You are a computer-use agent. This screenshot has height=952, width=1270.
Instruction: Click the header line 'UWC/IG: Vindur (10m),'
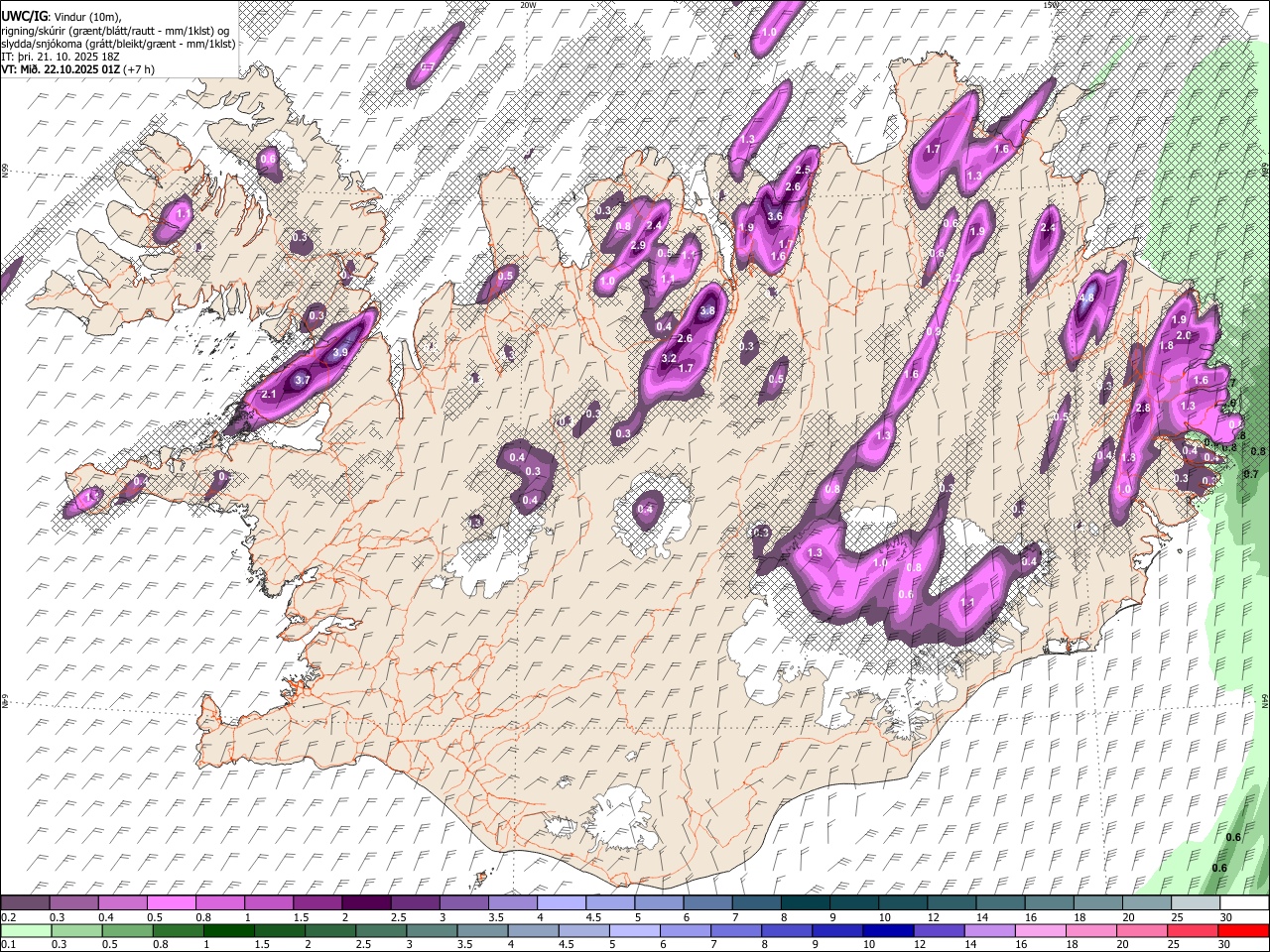[62, 16]
